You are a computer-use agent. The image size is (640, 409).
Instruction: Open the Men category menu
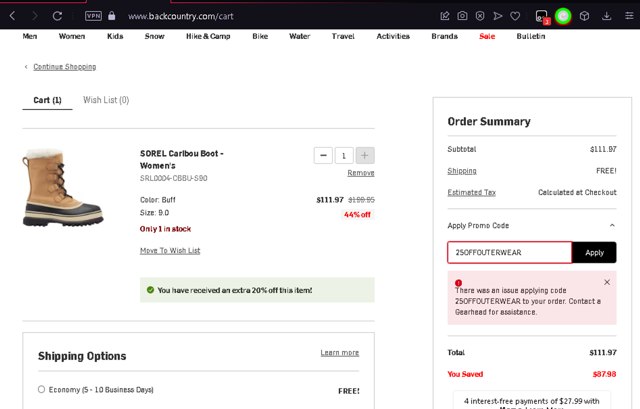(29, 36)
